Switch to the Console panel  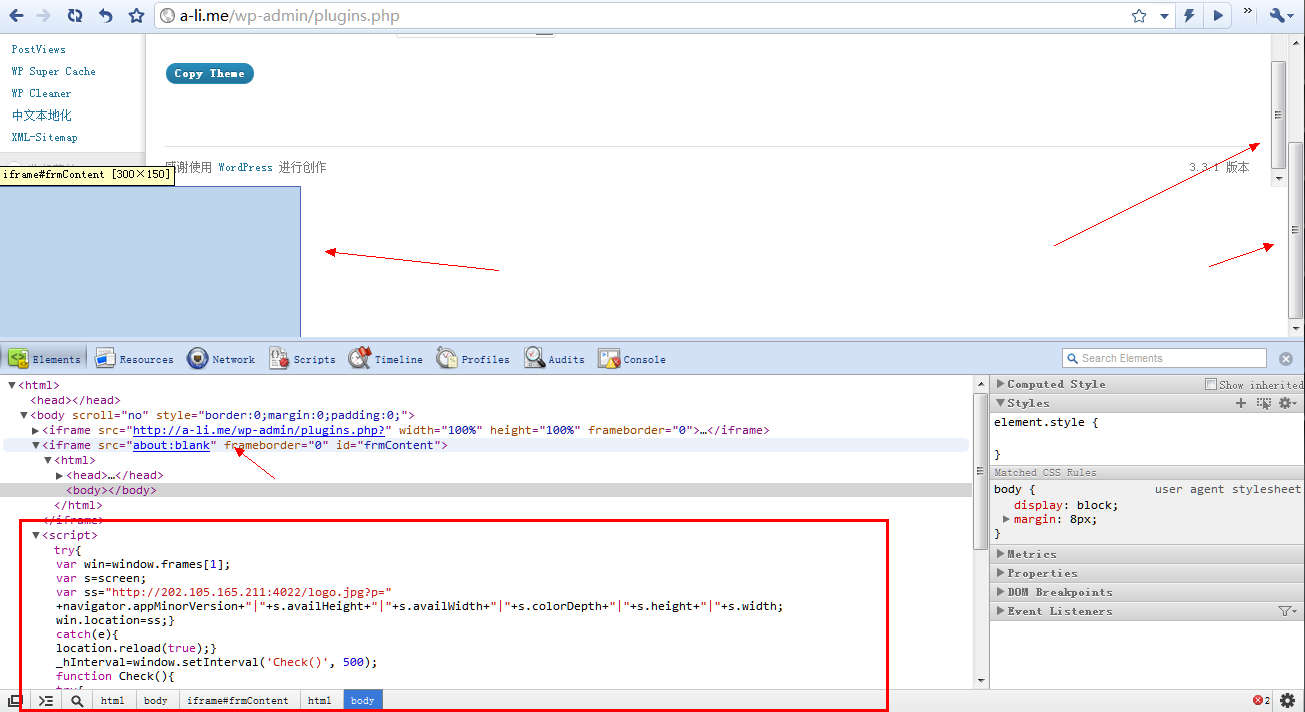pyautogui.click(x=632, y=359)
